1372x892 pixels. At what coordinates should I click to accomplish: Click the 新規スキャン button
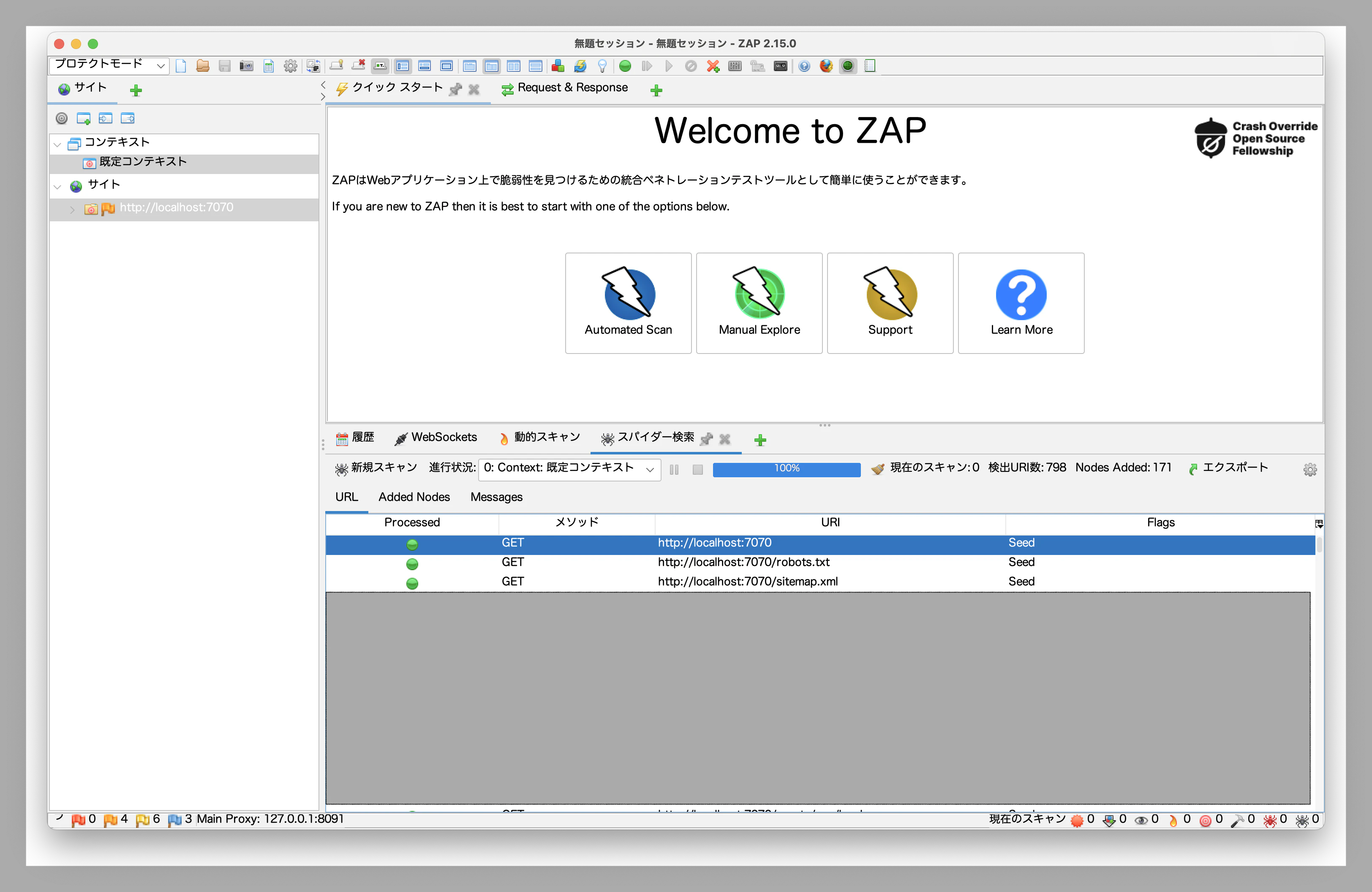[376, 468]
